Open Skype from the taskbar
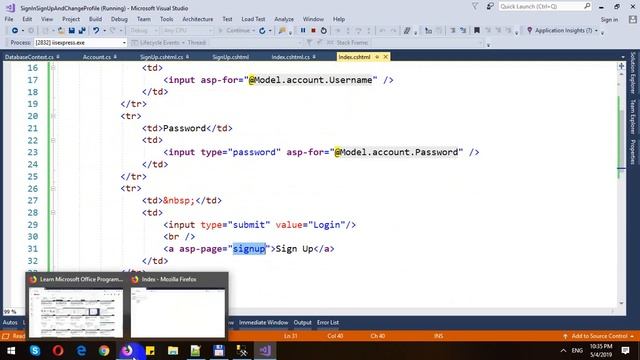 point(35,351)
